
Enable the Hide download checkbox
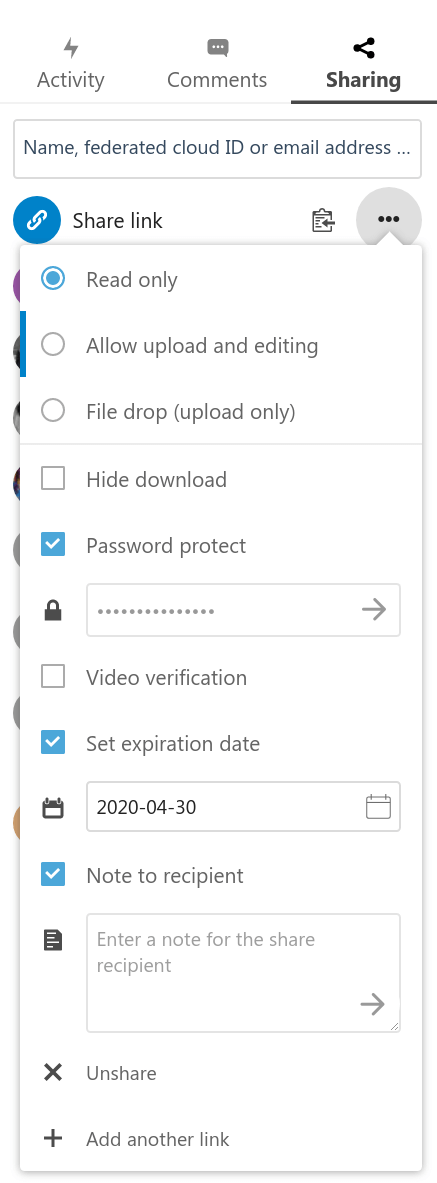pyautogui.click(x=53, y=478)
